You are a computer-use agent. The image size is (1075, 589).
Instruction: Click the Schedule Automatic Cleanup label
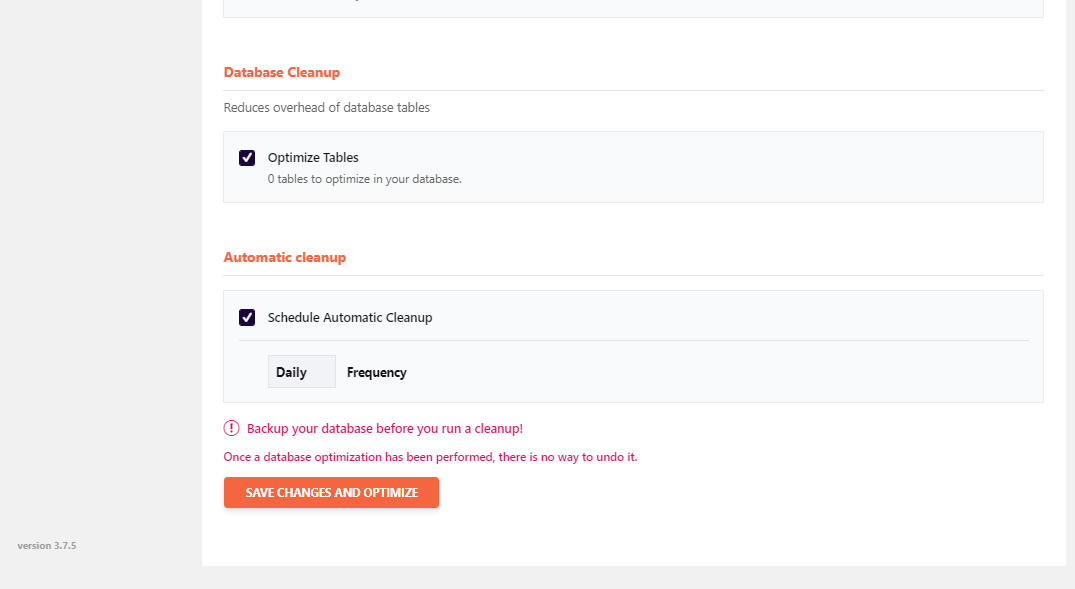point(350,318)
